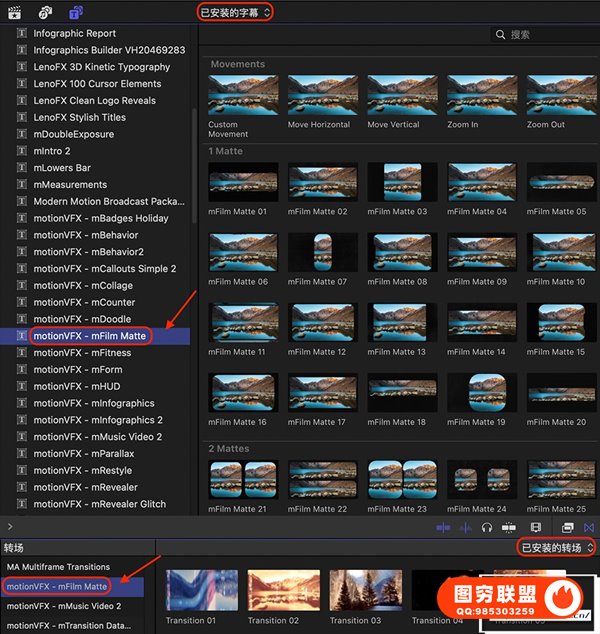This screenshot has height=634, width=600.
Task: Click the headphones solo icon
Action: 486,527
